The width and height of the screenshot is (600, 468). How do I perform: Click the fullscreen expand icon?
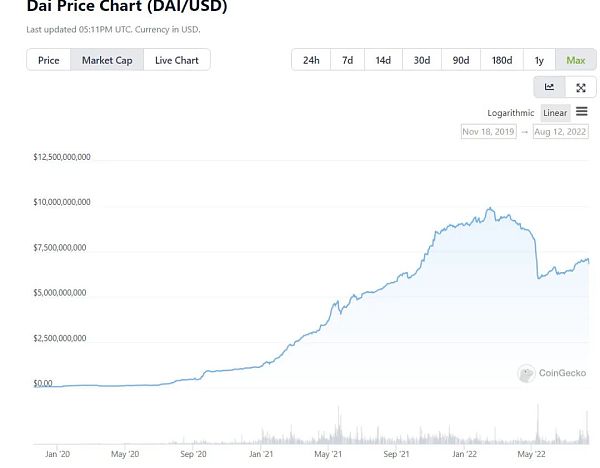581,87
